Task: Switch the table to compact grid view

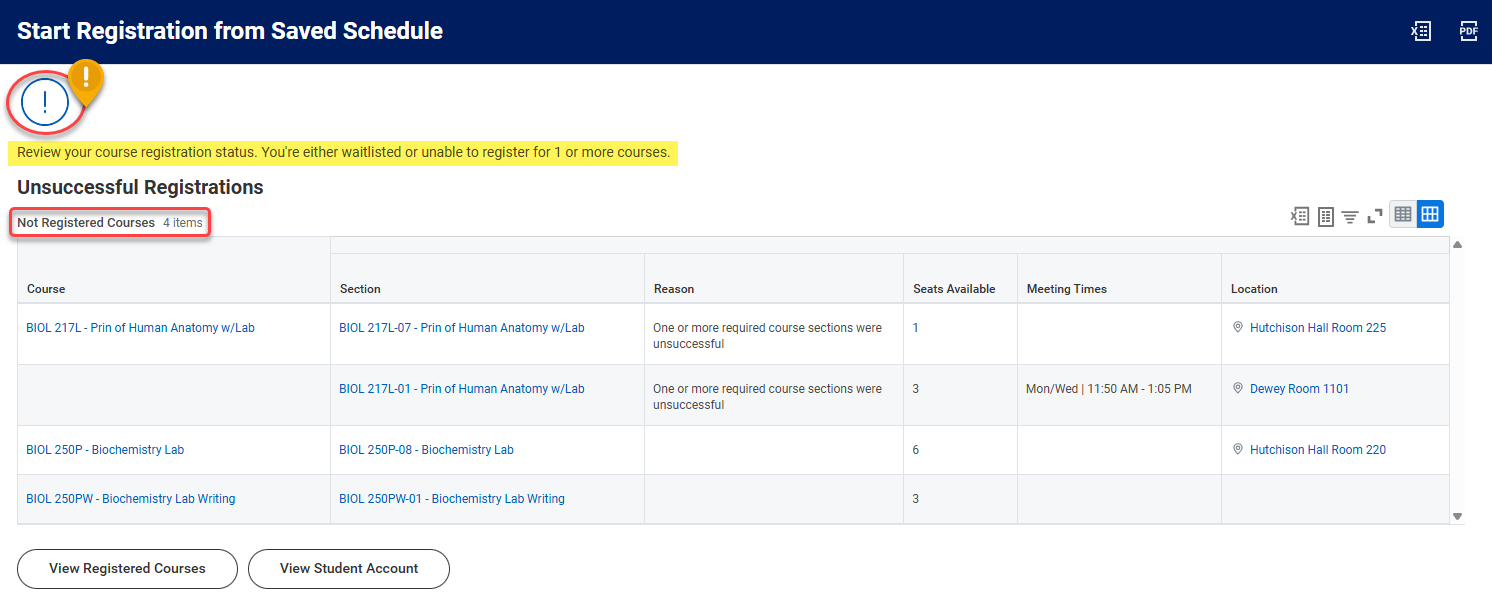Action: (x=1402, y=214)
